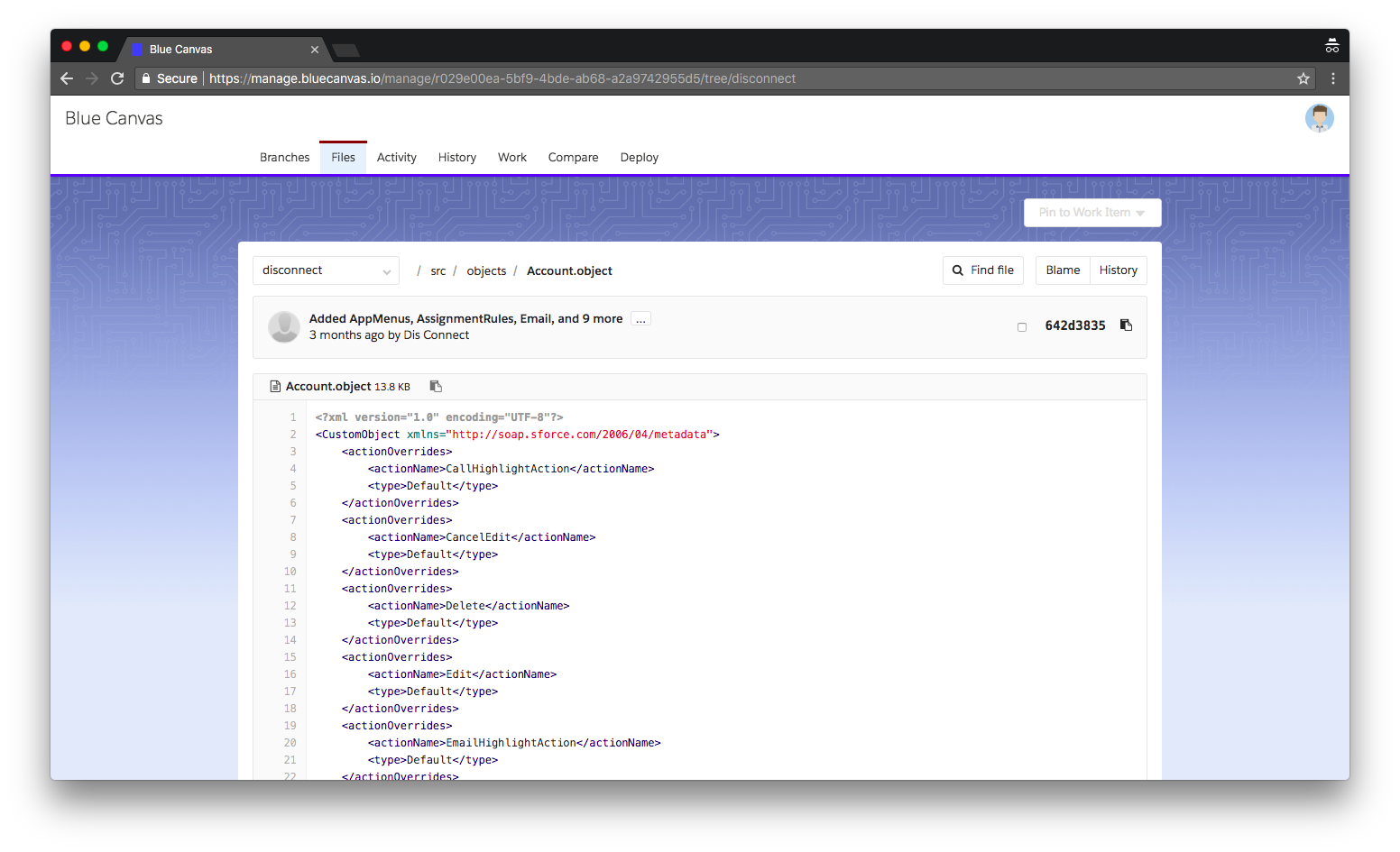Viewport: 1400px width, 852px height.
Task: Click the Blue Canvas logo text
Action: tap(114, 118)
